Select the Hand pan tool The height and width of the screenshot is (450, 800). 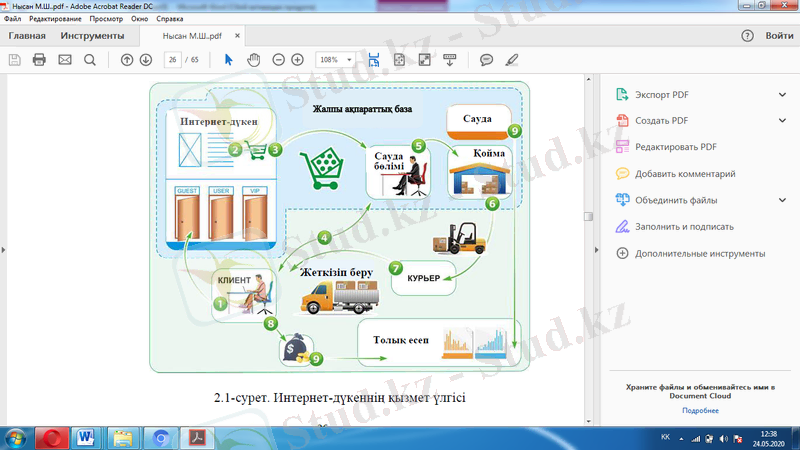(254, 60)
